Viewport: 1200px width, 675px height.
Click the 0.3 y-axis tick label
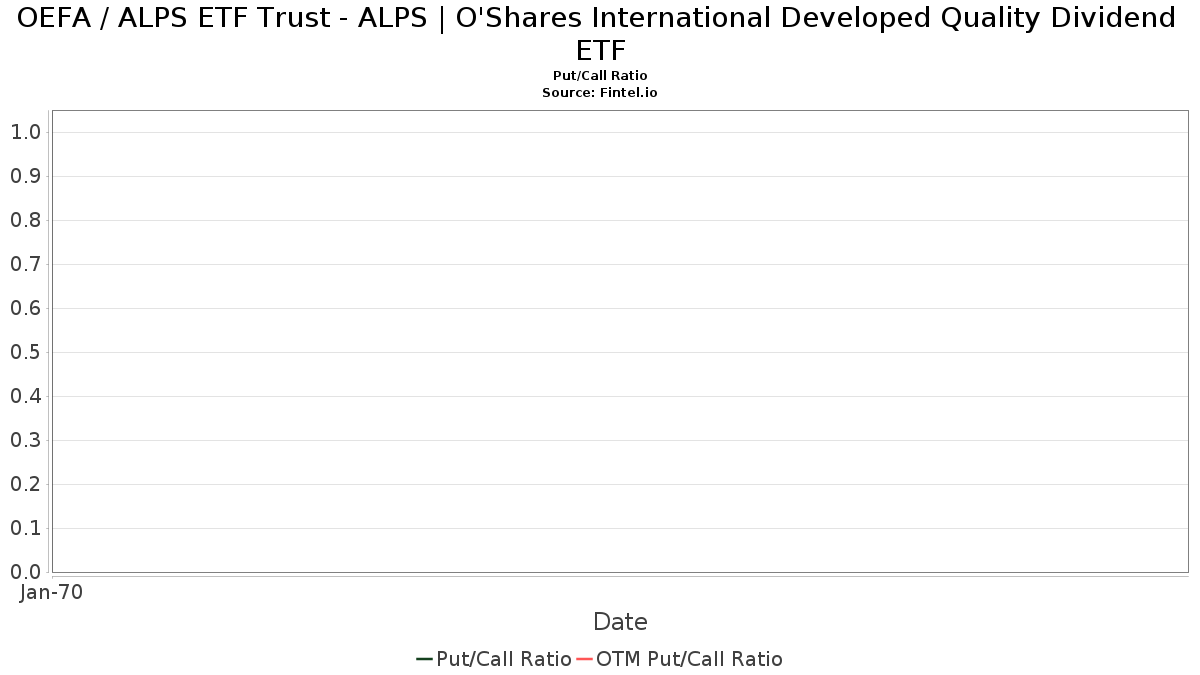25,440
